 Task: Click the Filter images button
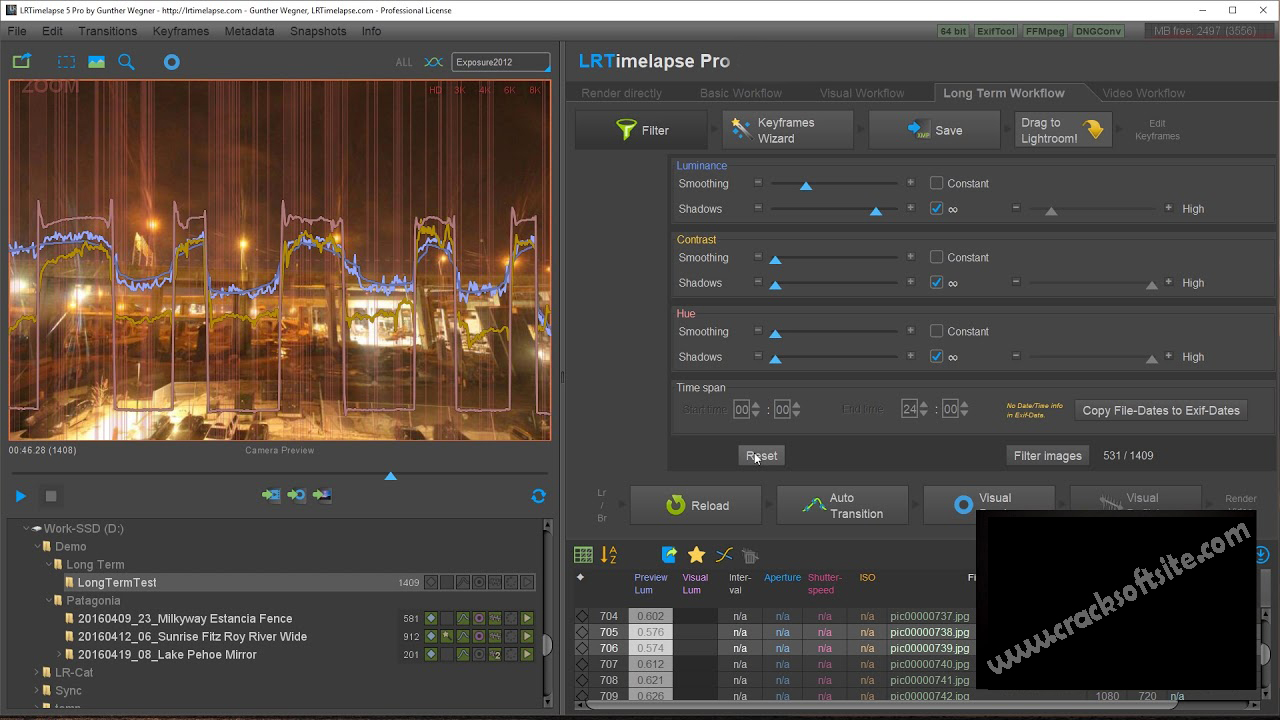[1047, 456]
